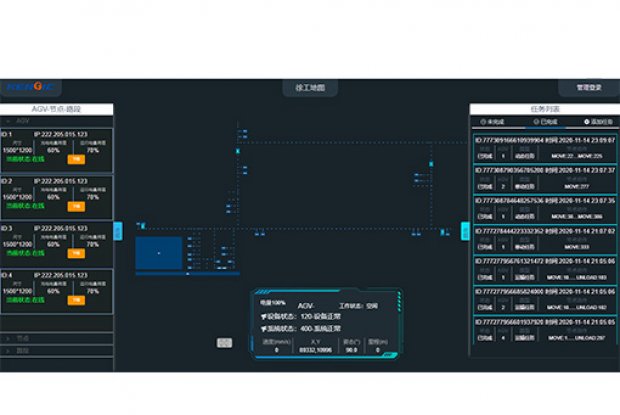Click the small white icon below the map
Screen dimensions: 620x415
[x=224, y=343]
